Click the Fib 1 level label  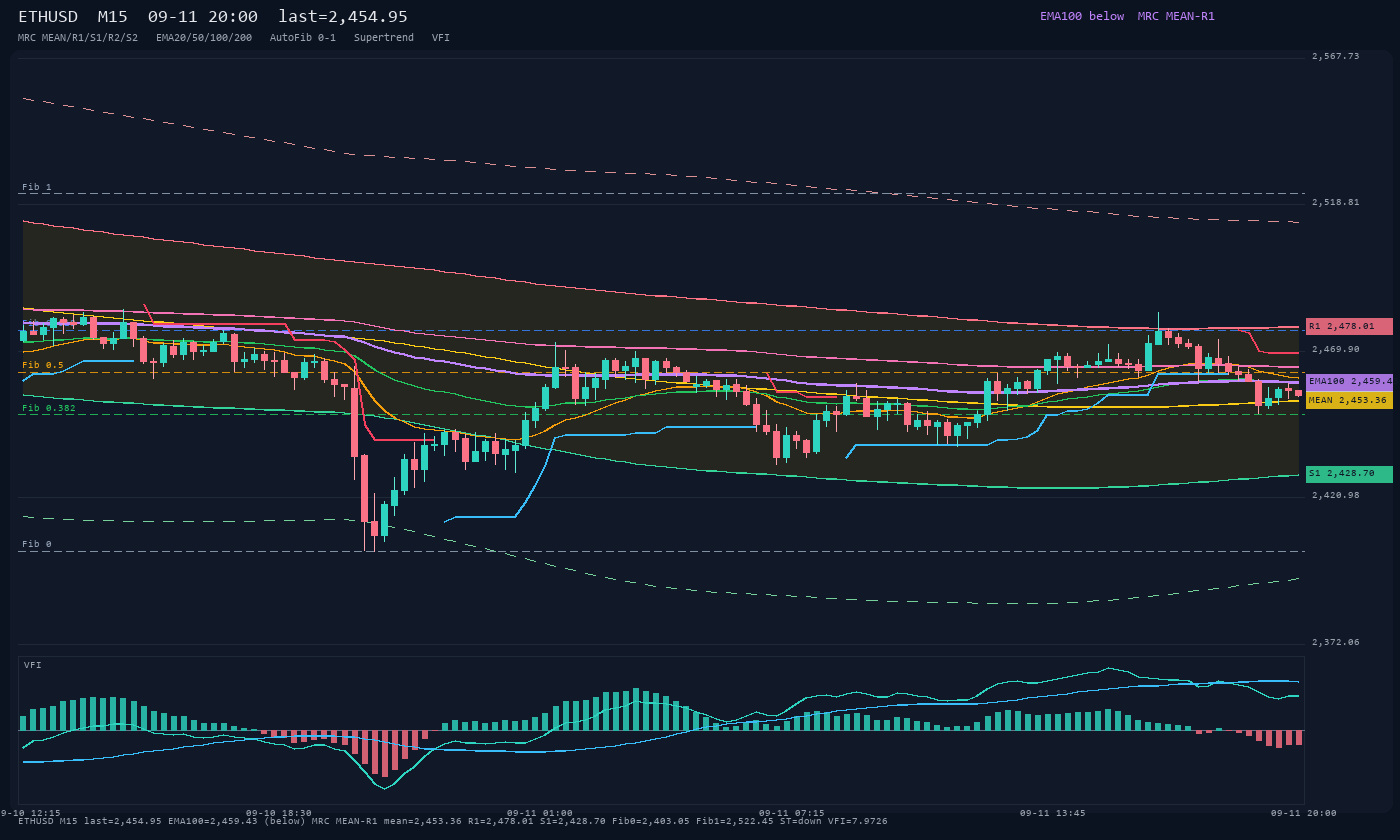click(x=36, y=187)
